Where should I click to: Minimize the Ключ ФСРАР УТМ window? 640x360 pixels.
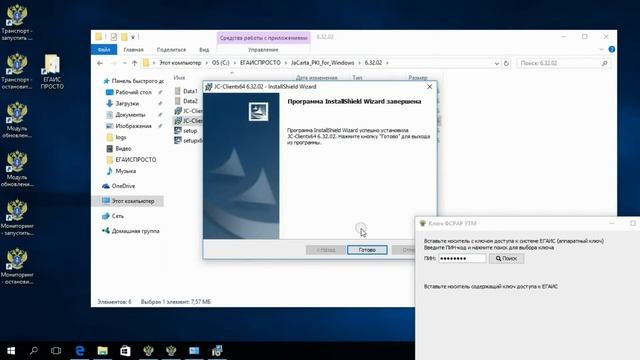pyautogui.click(x=612, y=223)
